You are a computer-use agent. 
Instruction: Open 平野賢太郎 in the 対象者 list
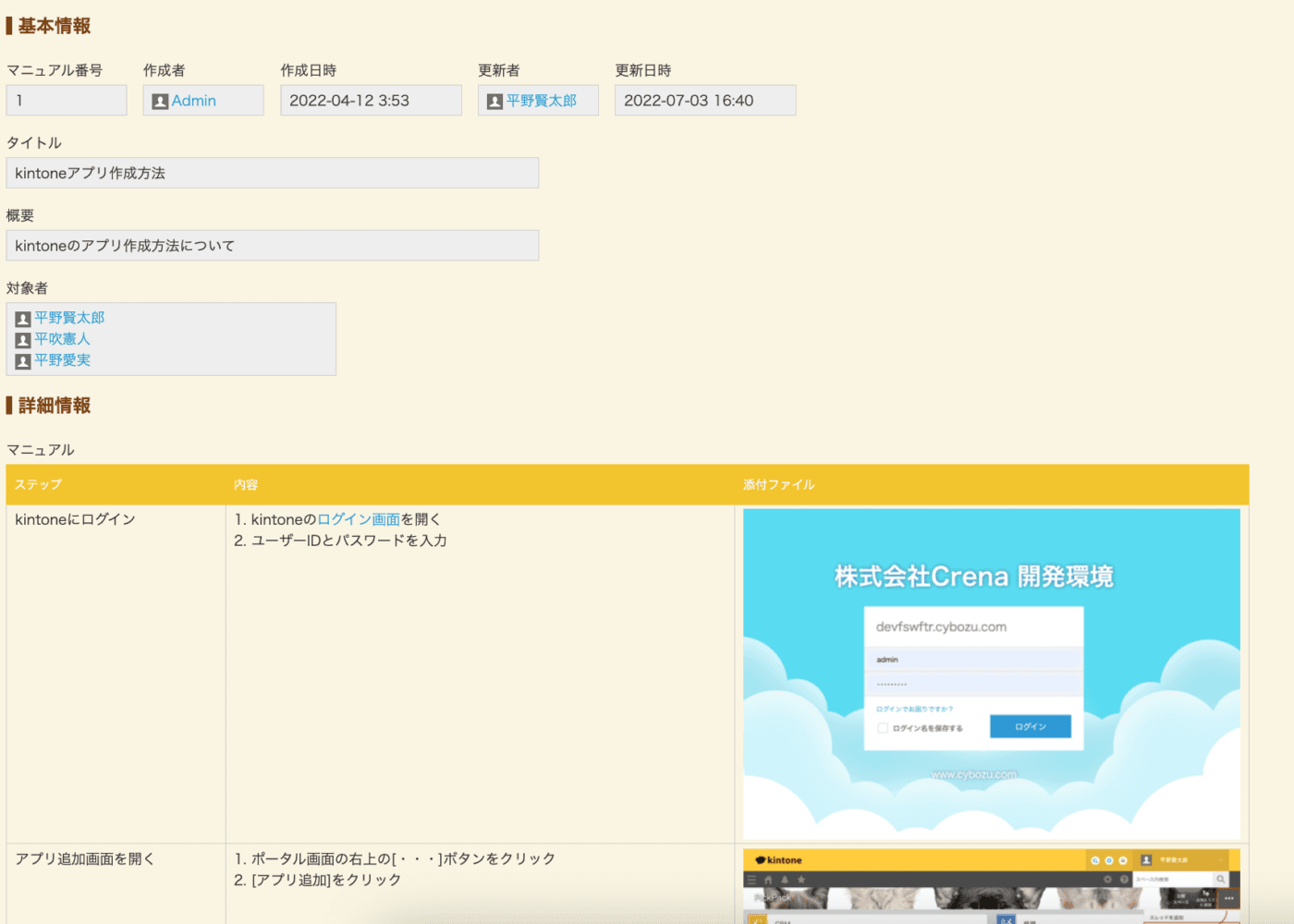69,318
